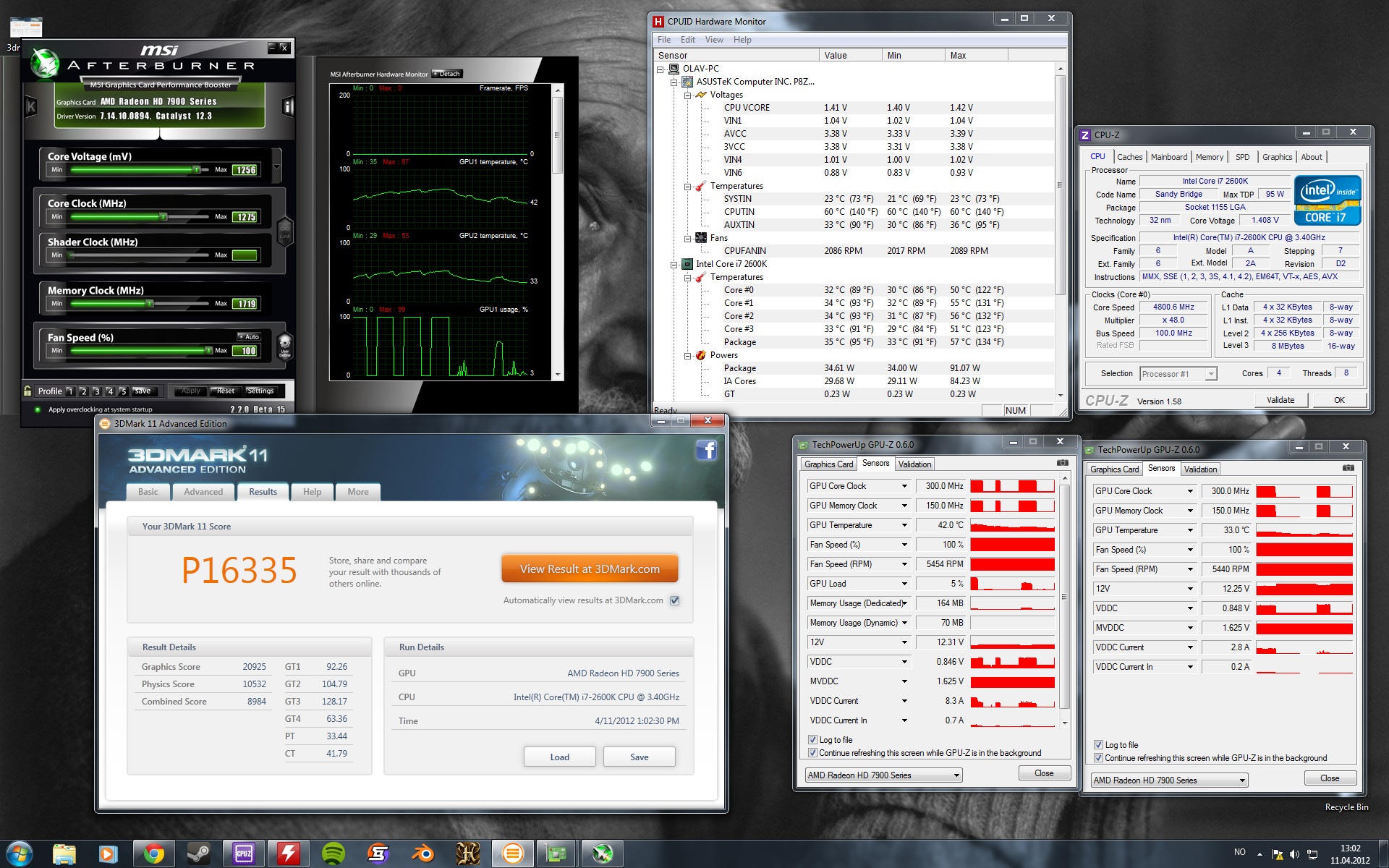1389x868 pixels.
Task: Open Blender from the taskbar
Action: pos(422,854)
